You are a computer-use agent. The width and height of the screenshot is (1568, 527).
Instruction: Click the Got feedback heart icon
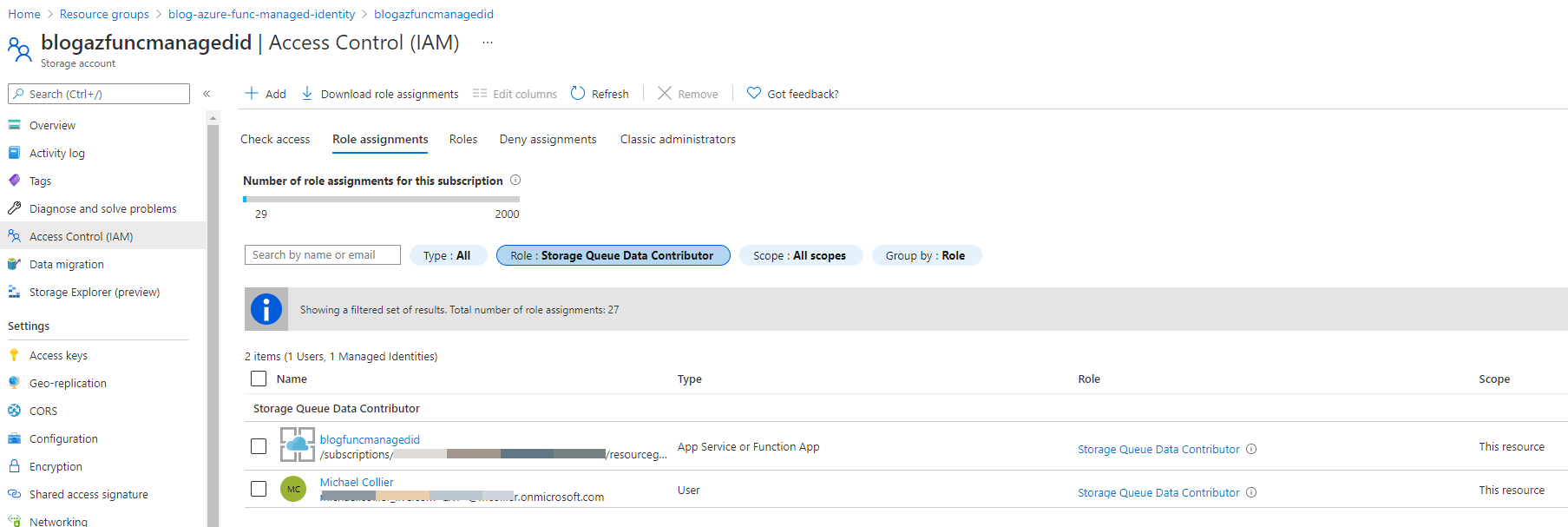pos(754,93)
